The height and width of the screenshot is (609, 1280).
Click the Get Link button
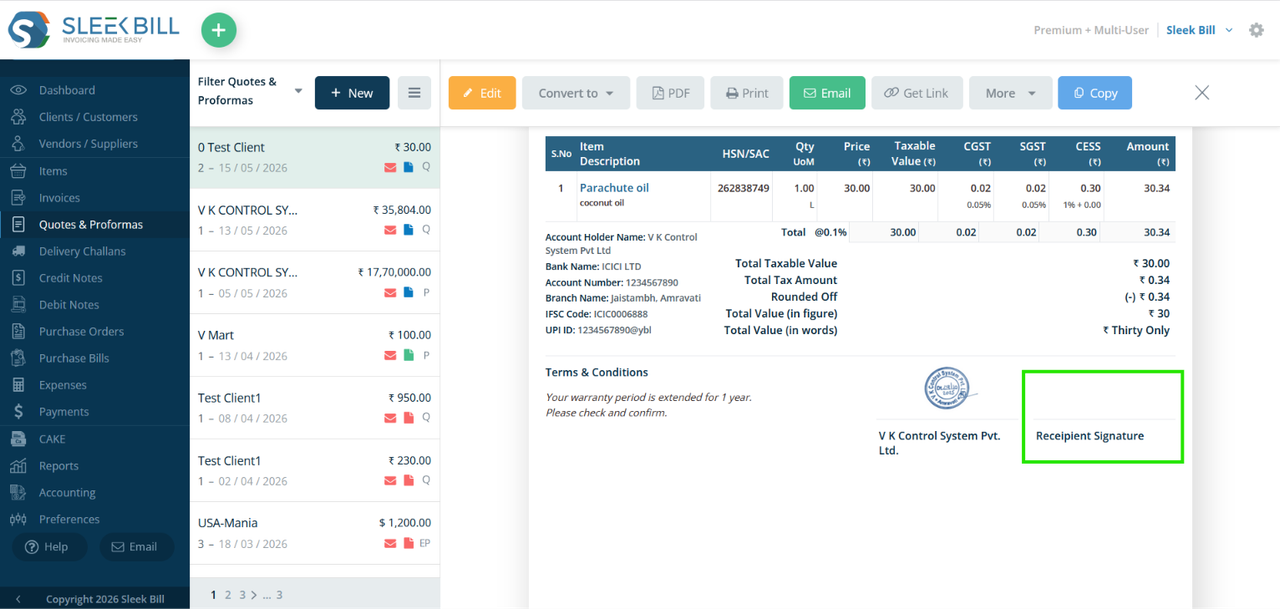(x=916, y=93)
